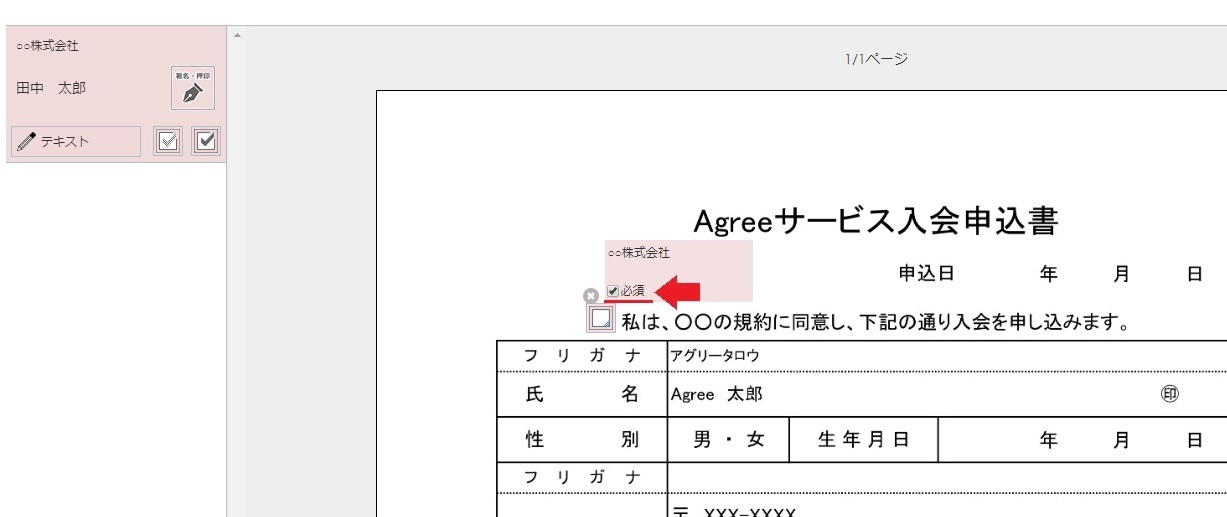This screenshot has width=1227, height=517.
Task: Click the scroll-up arrow of the sidebar scrollbar
Action: [237, 36]
